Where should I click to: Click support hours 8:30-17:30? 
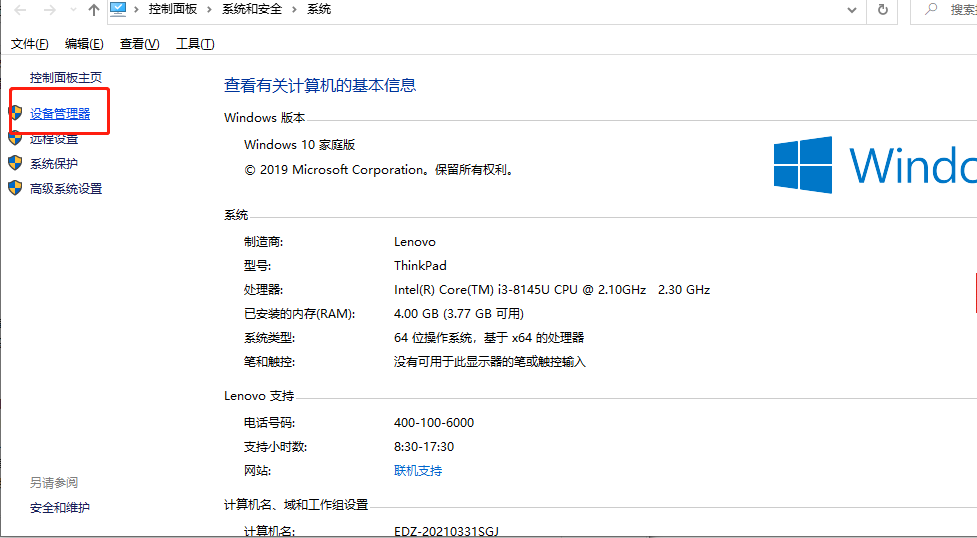pos(424,447)
